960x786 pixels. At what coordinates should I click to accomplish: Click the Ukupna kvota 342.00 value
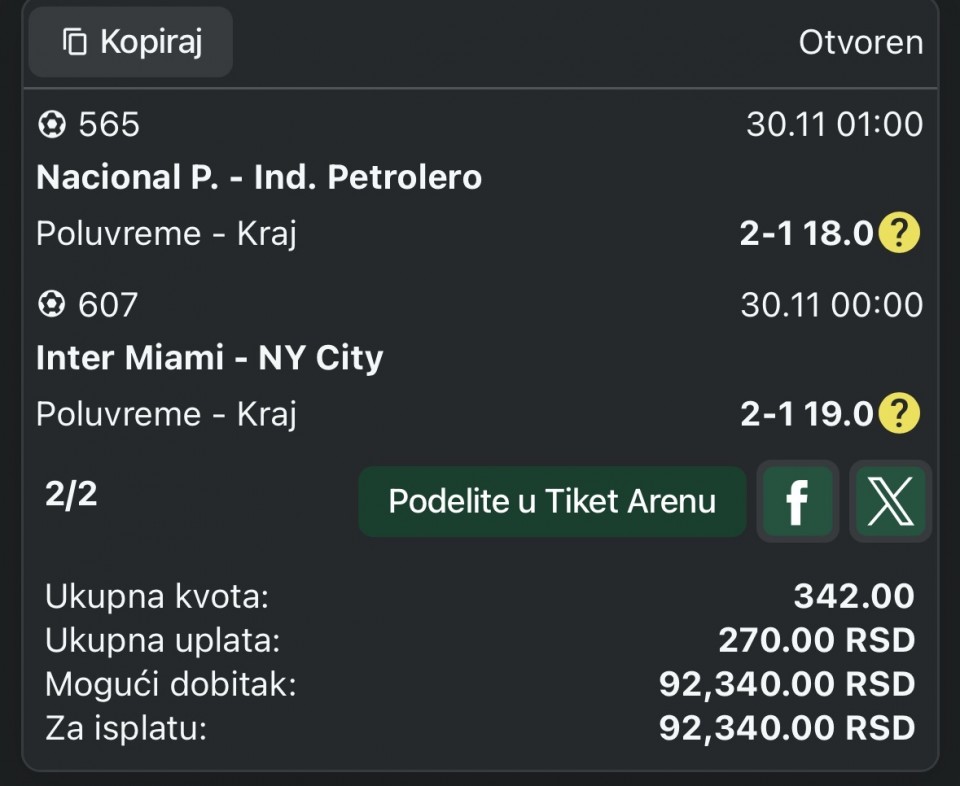(854, 596)
